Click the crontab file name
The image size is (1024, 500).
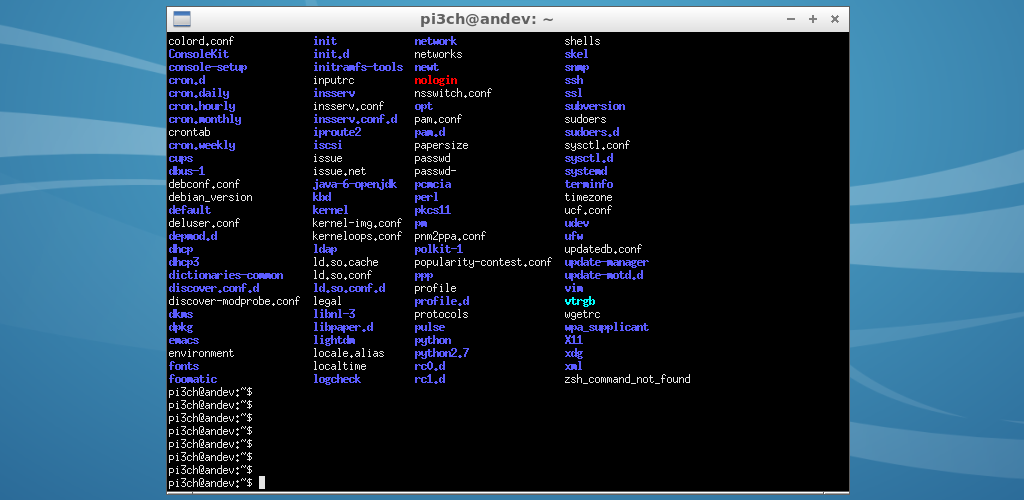pyautogui.click(x=189, y=133)
